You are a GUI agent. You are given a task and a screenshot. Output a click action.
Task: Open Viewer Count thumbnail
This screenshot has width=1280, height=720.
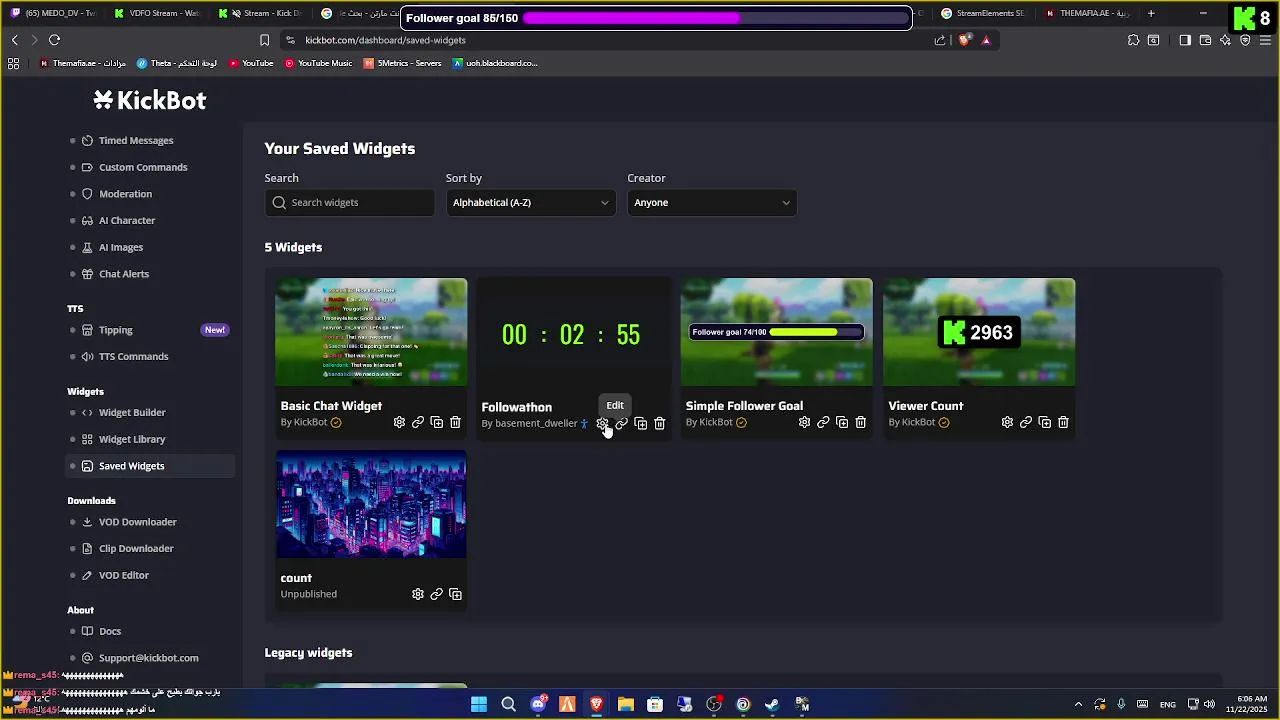coord(979,332)
